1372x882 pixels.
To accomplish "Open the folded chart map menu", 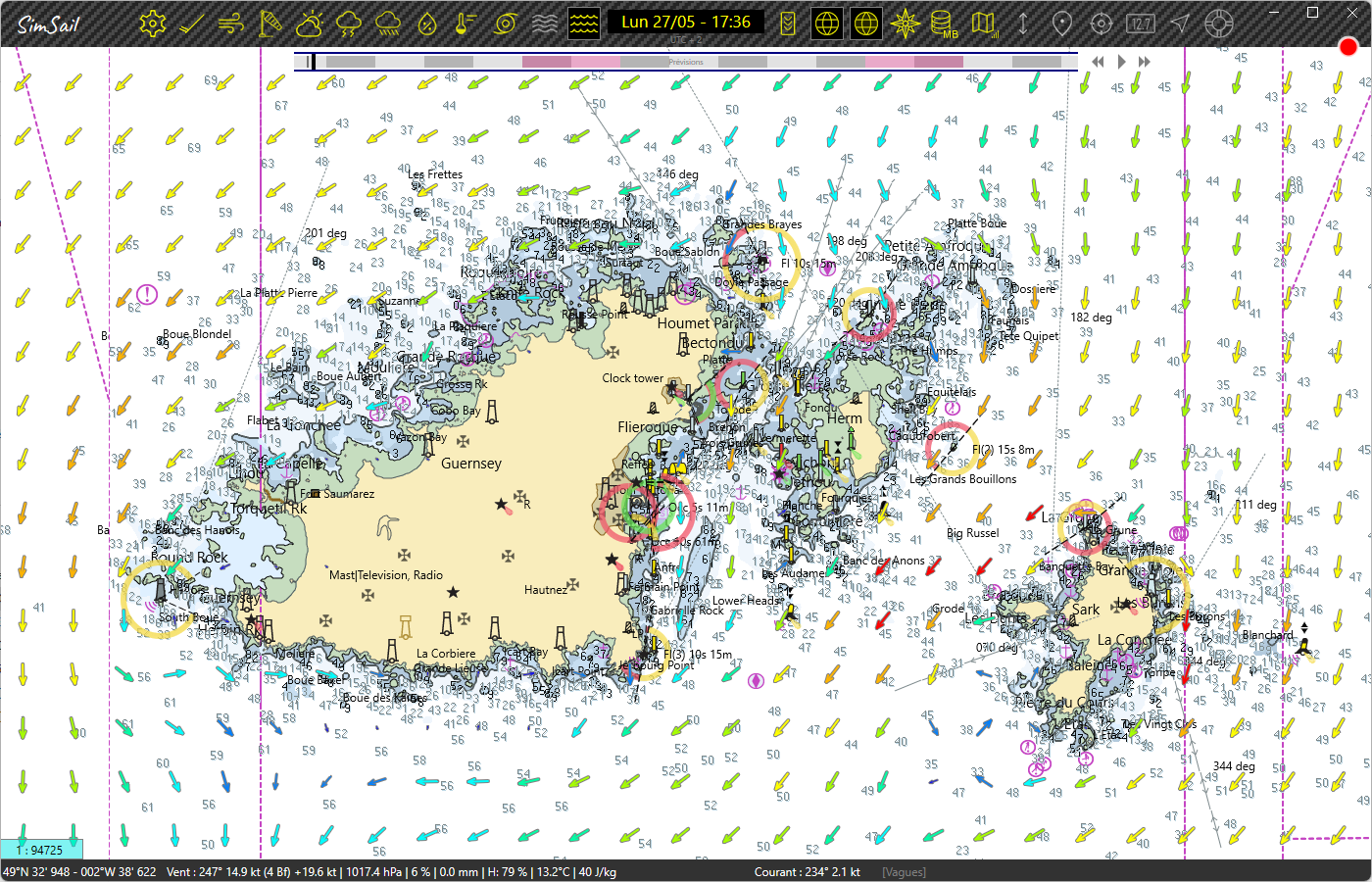I will point(983,24).
